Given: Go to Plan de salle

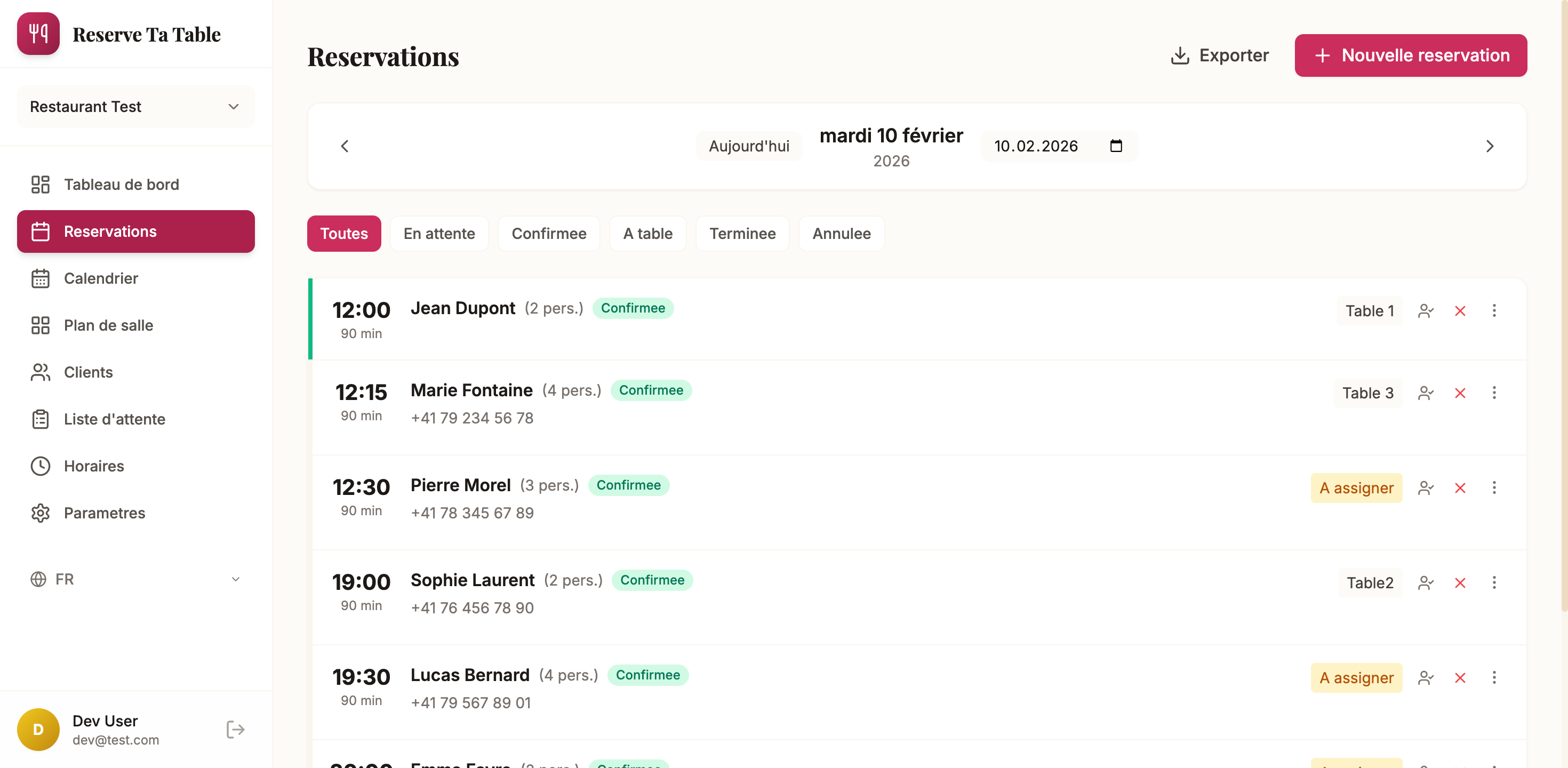Looking at the screenshot, I should (x=136, y=325).
